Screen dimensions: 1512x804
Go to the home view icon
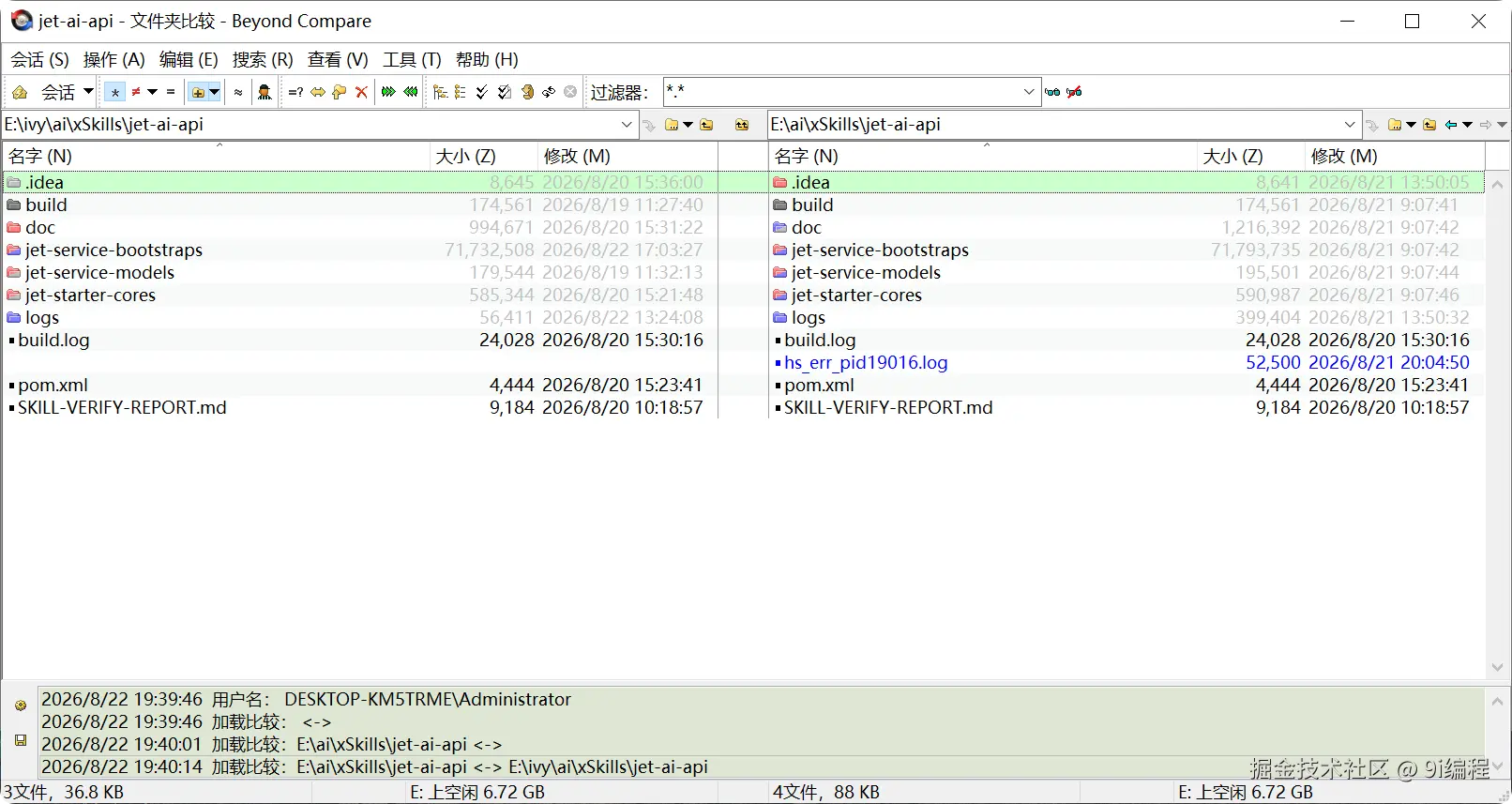[20, 92]
